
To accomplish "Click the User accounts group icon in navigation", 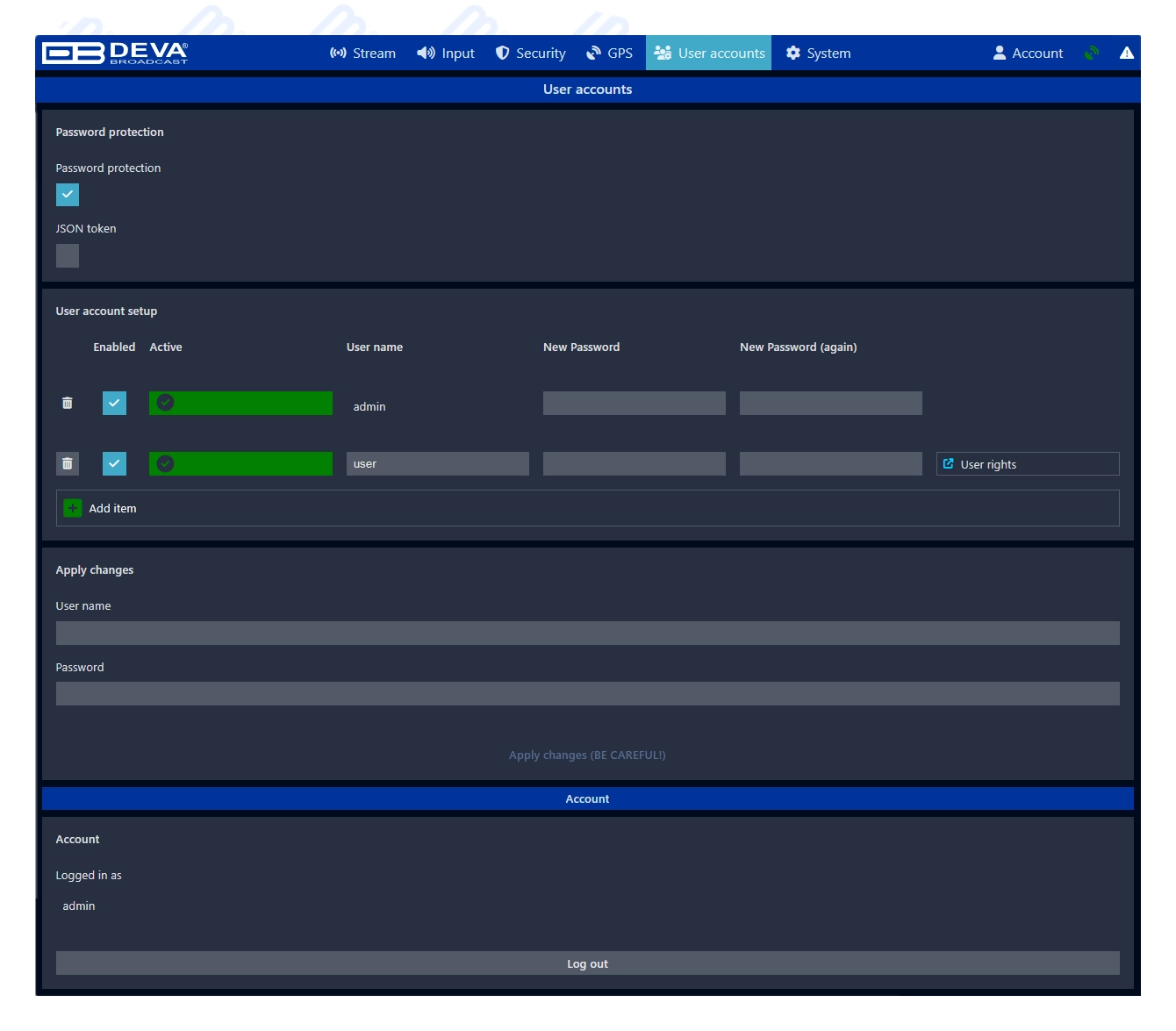I will (663, 53).
